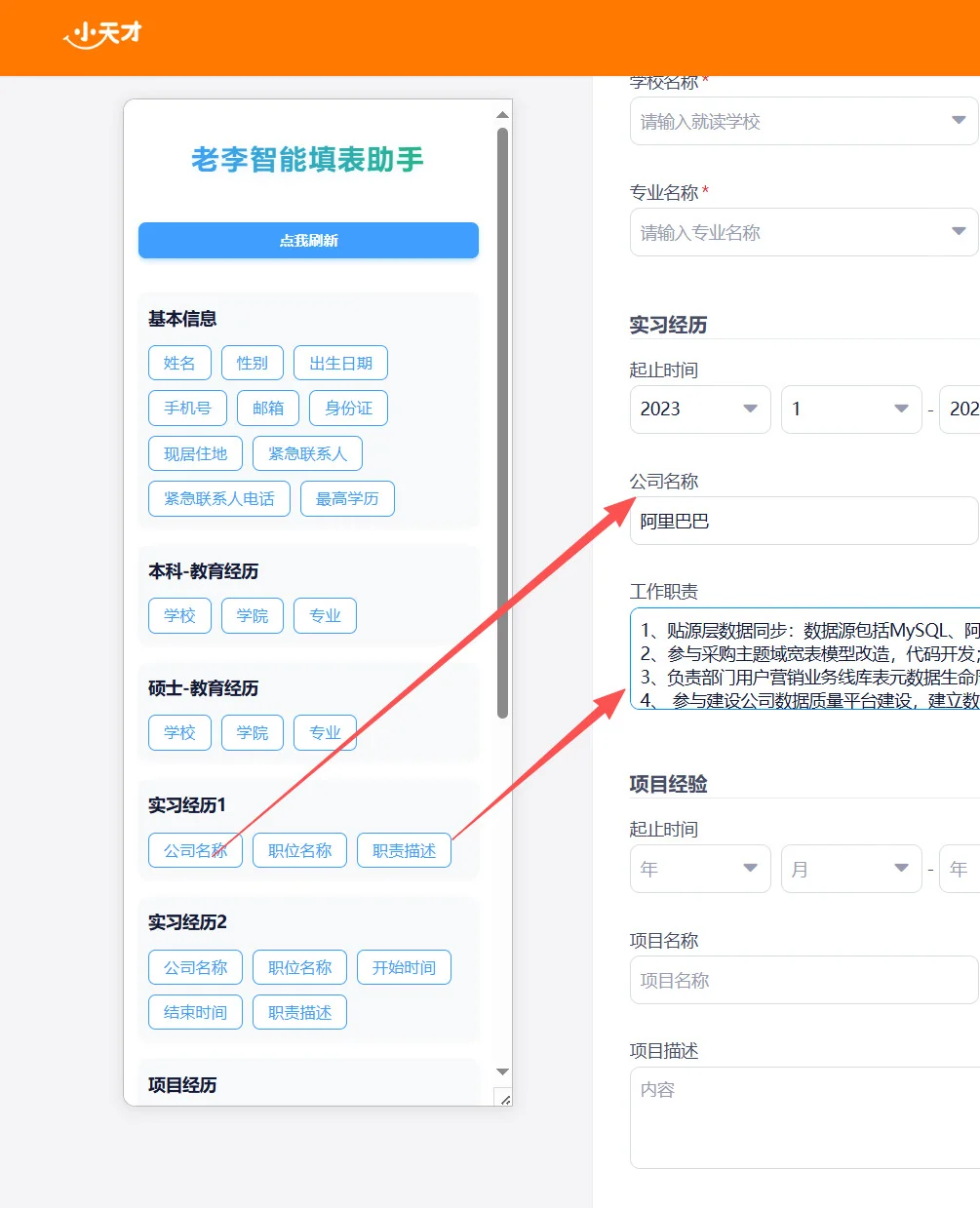Open the project start 月 dropdown
The image size is (980, 1208).
[x=851, y=869]
